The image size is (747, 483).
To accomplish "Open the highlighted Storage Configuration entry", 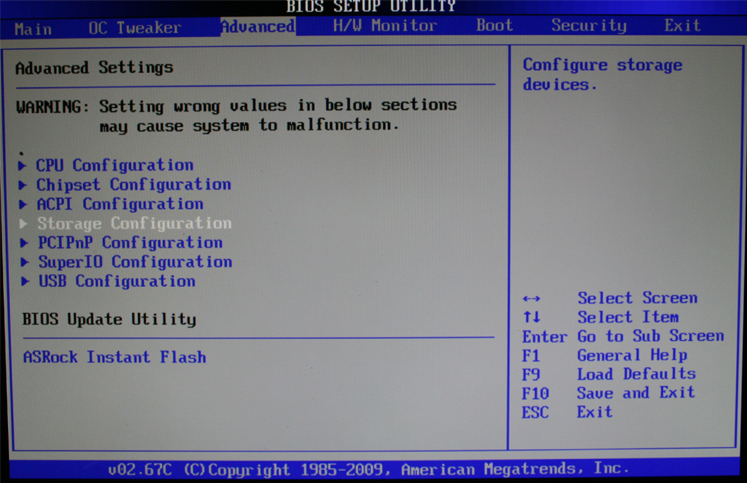I will coord(135,223).
